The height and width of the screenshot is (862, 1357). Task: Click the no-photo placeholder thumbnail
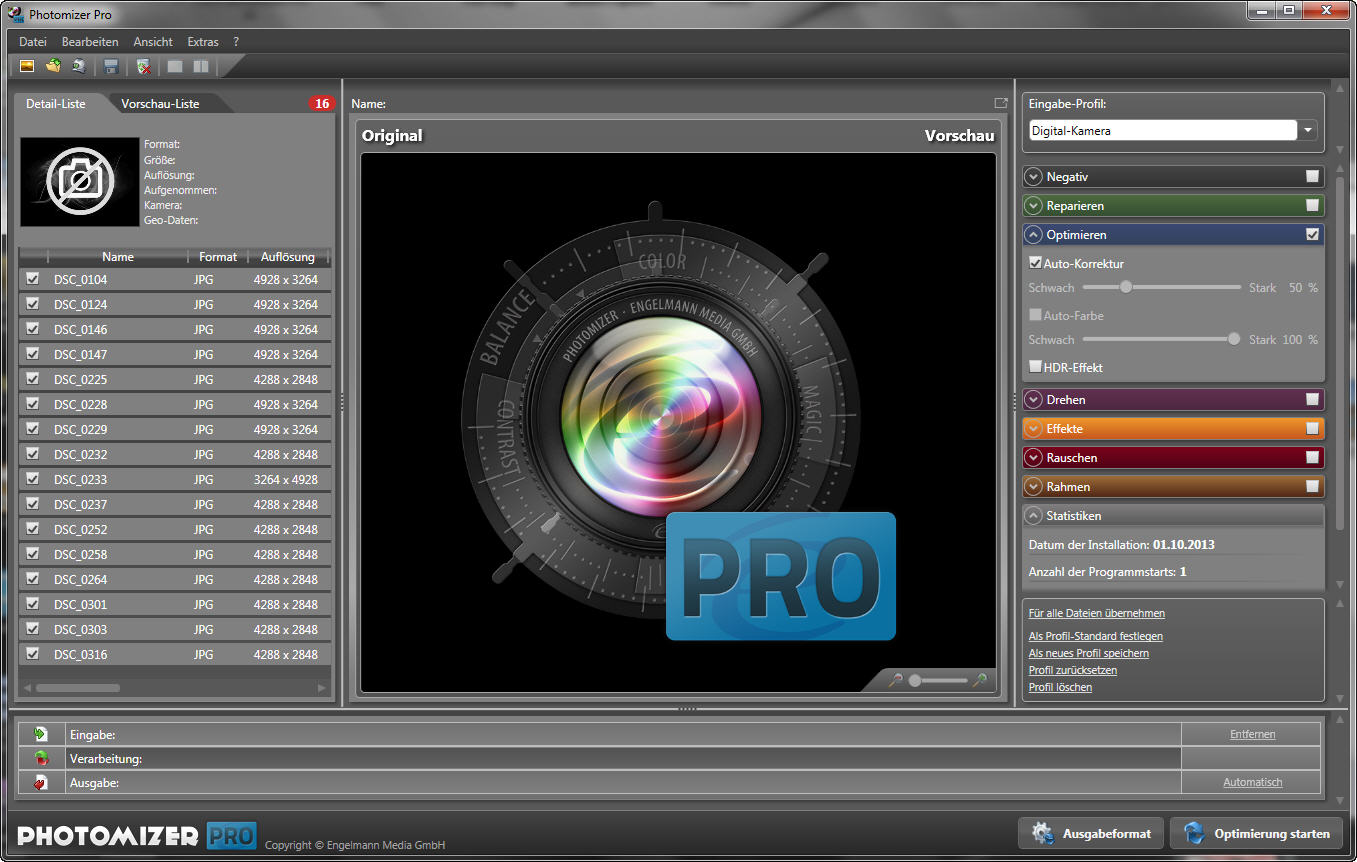click(79, 182)
